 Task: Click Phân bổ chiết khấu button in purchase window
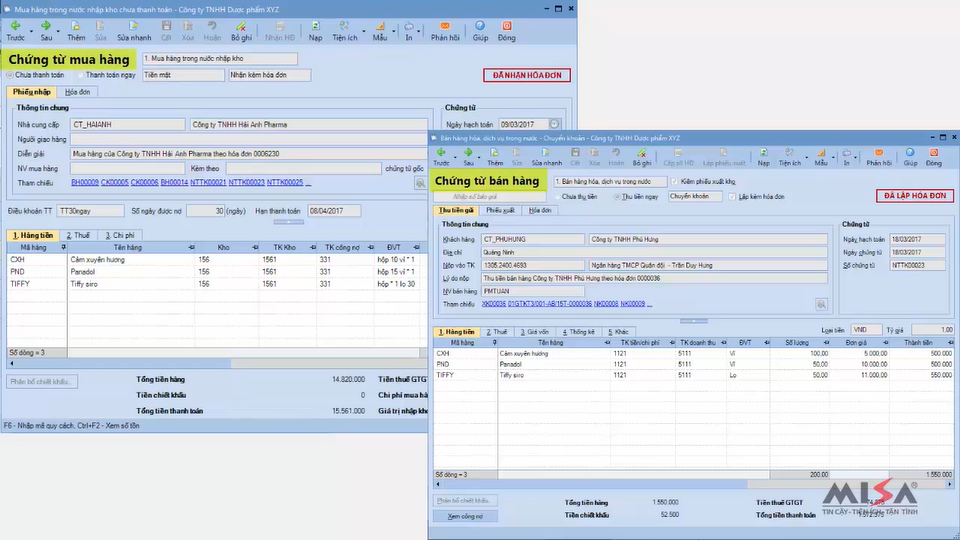pos(42,381)
